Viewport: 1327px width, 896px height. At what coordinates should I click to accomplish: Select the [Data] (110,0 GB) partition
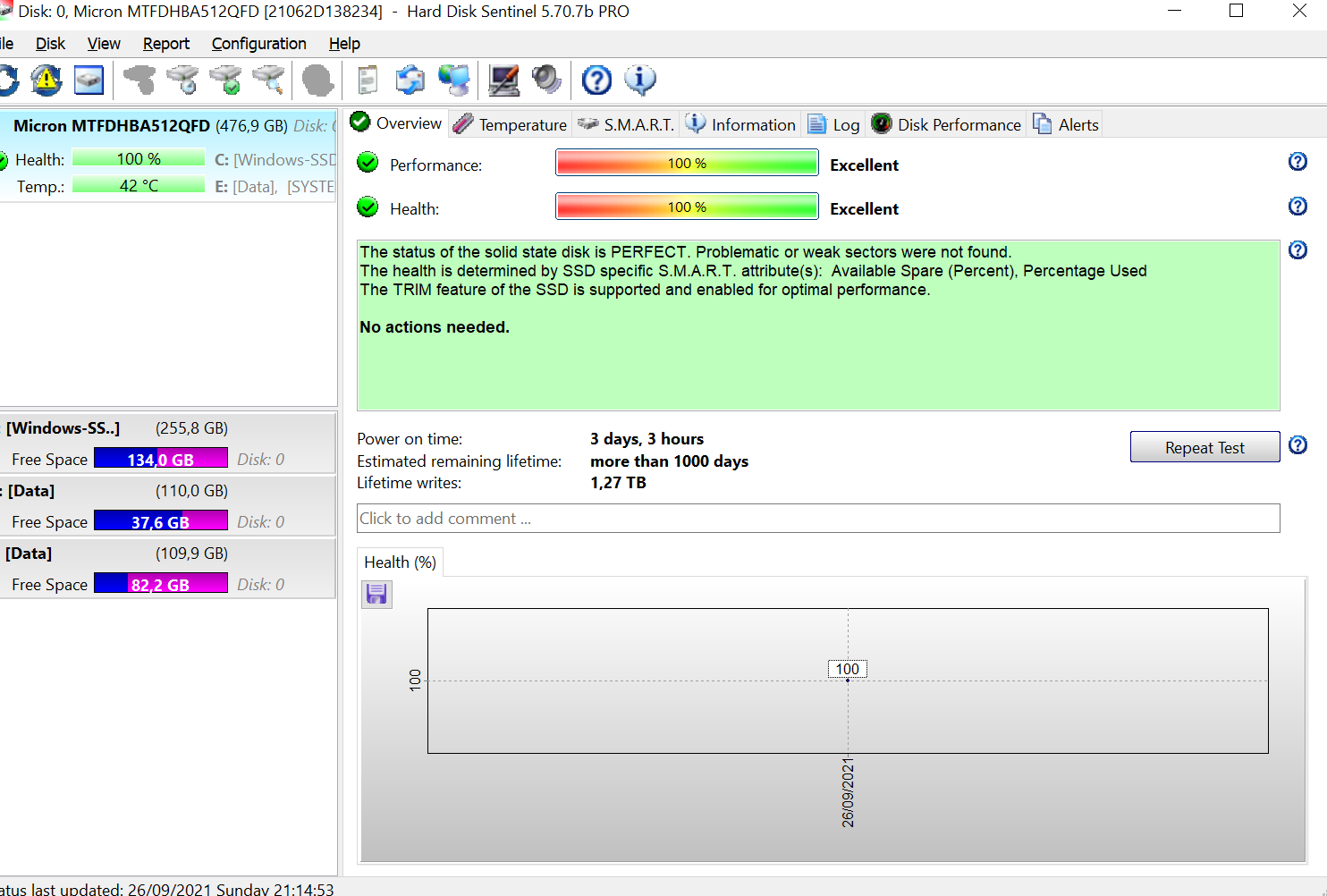pos(167,505)
